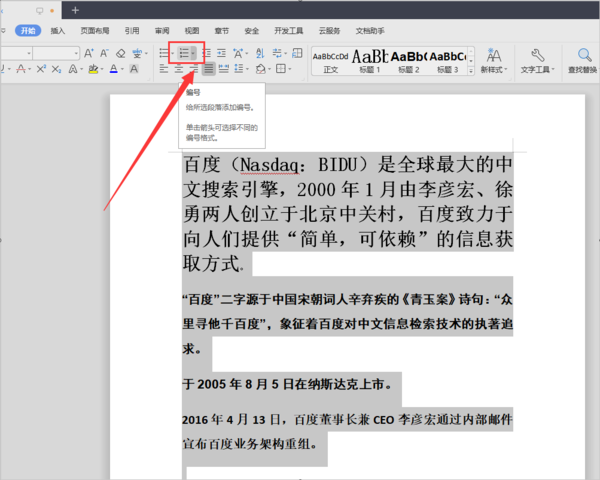Expand the styles gallery with bottom arrow

point(471,70)
